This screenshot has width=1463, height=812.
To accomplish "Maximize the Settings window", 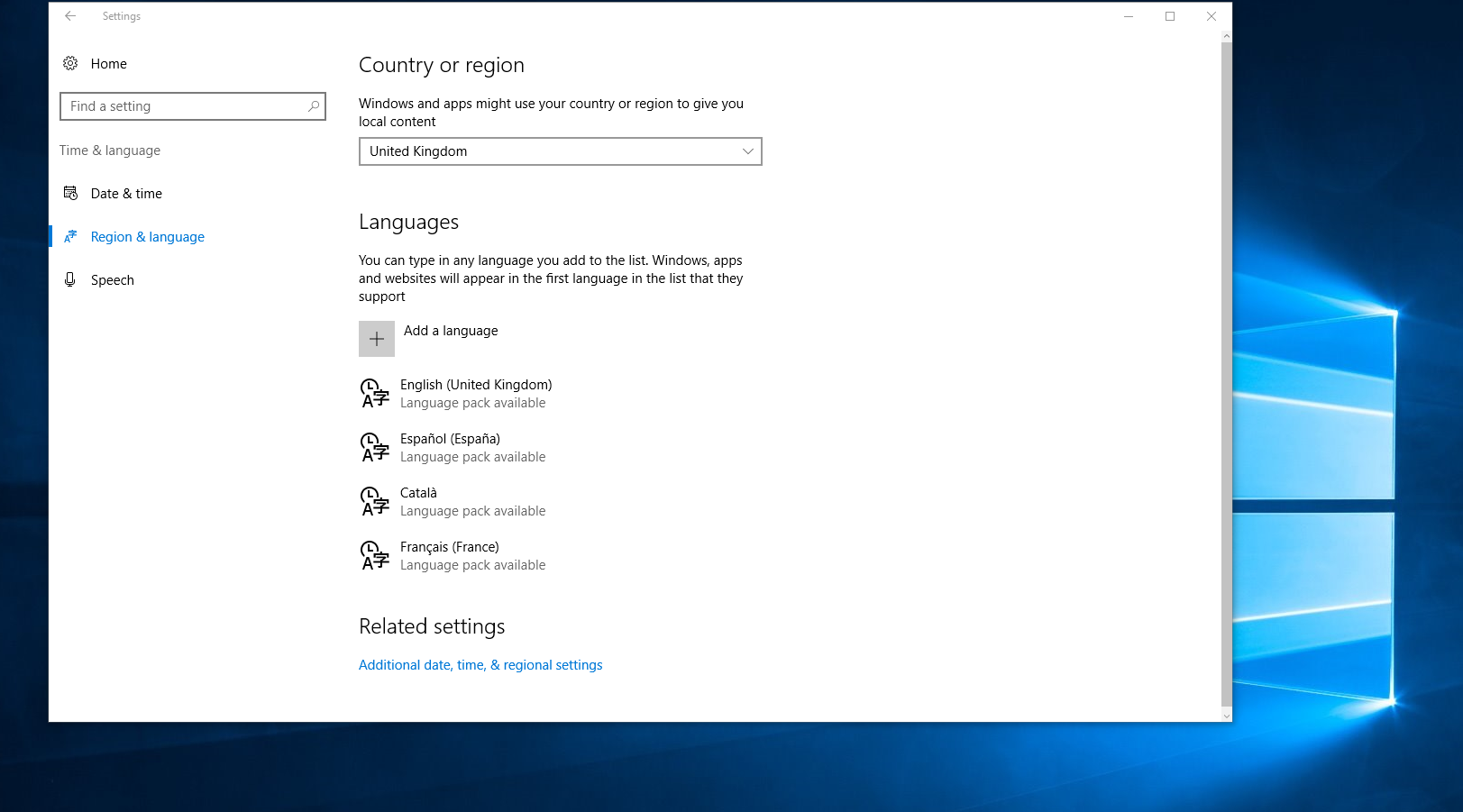I will (x=1170, y=16).
